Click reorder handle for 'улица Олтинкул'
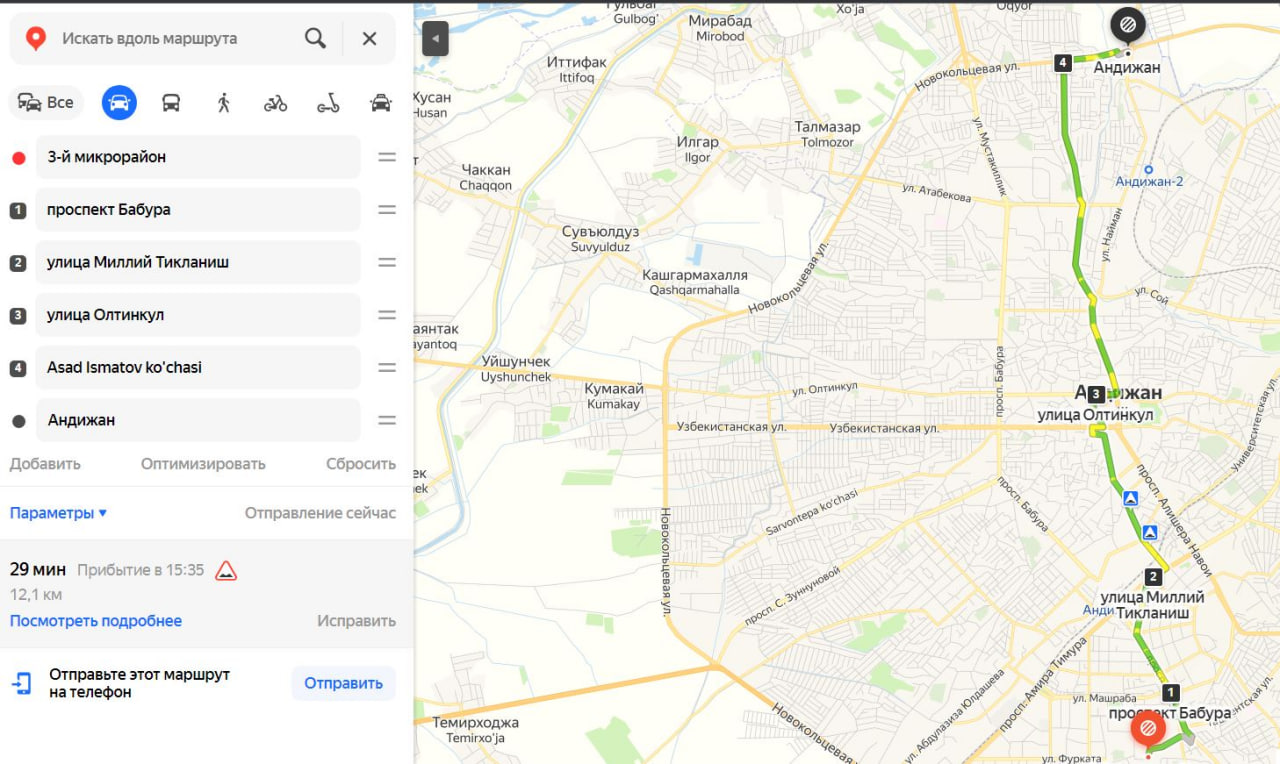Viewport: 1280px width, 764px height. pyautogui.click(x=387, y=315)
